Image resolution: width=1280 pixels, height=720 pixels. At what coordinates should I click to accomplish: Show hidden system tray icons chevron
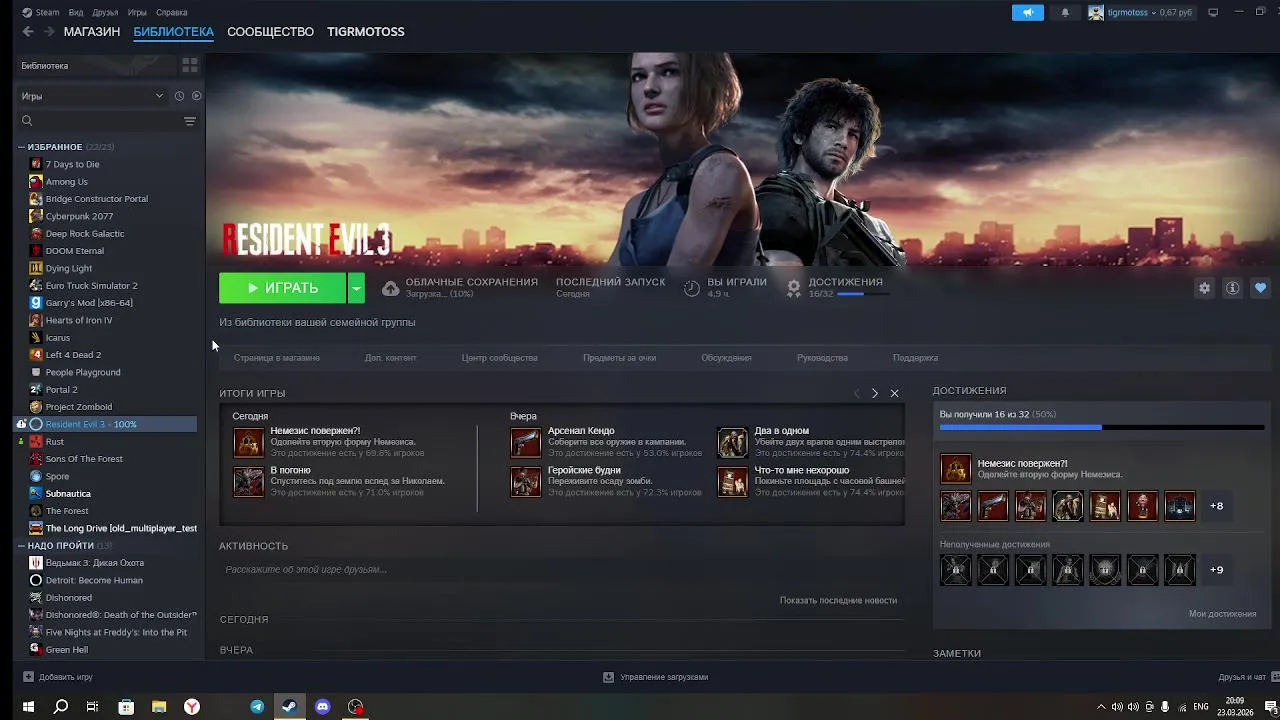pyautogui.click(x=1101, y=707)
